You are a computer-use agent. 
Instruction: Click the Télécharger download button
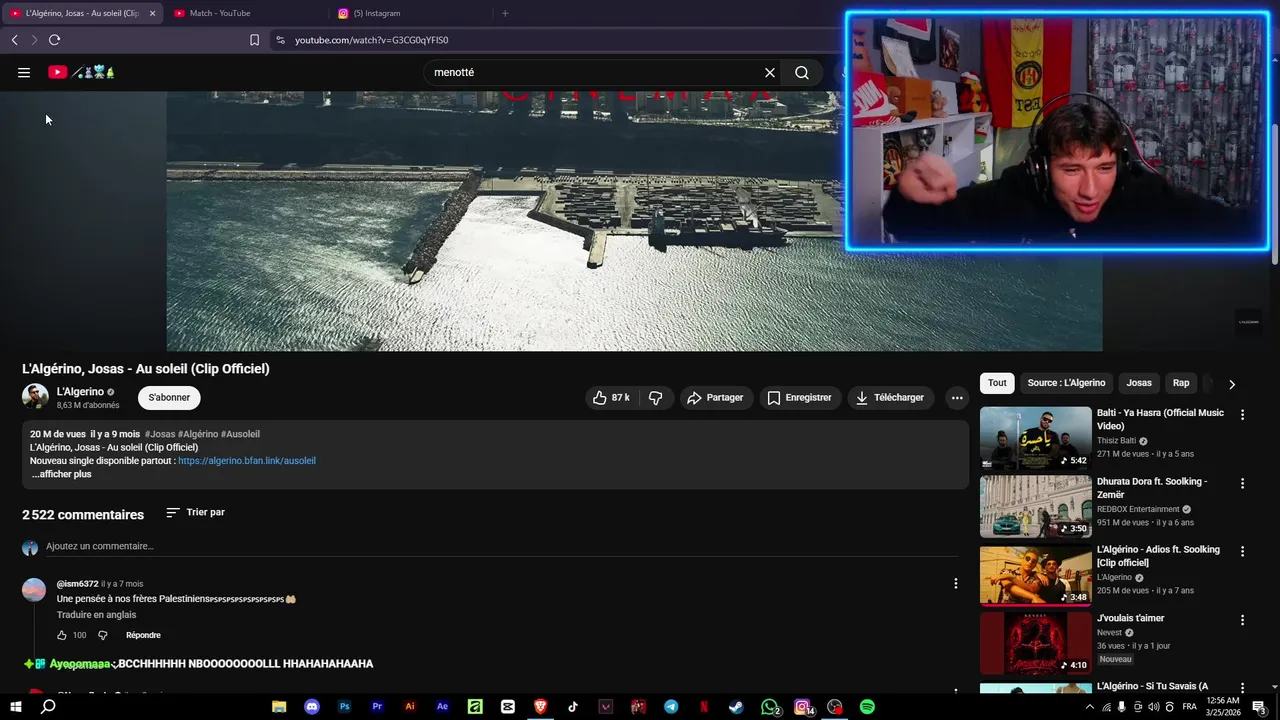coord(890,397)
